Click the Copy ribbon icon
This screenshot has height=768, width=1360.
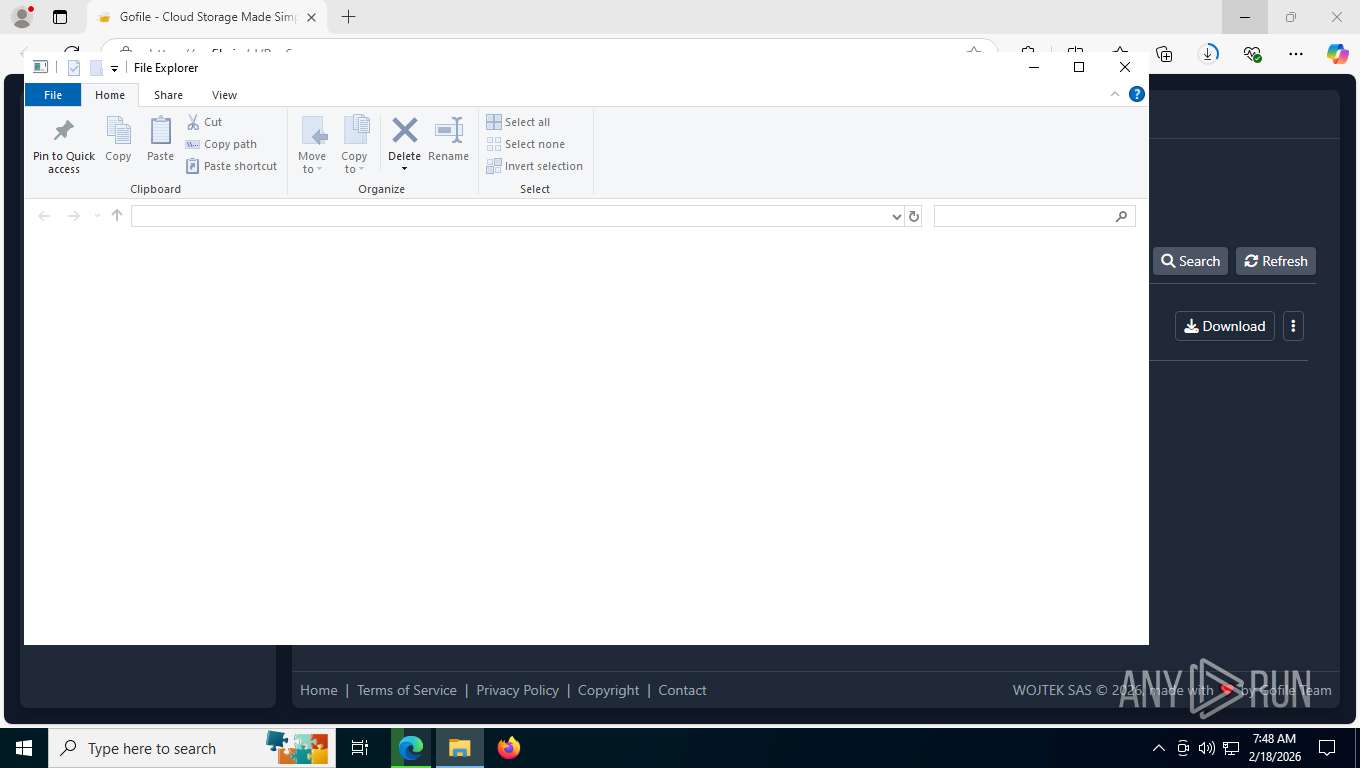tap(118, 131)
